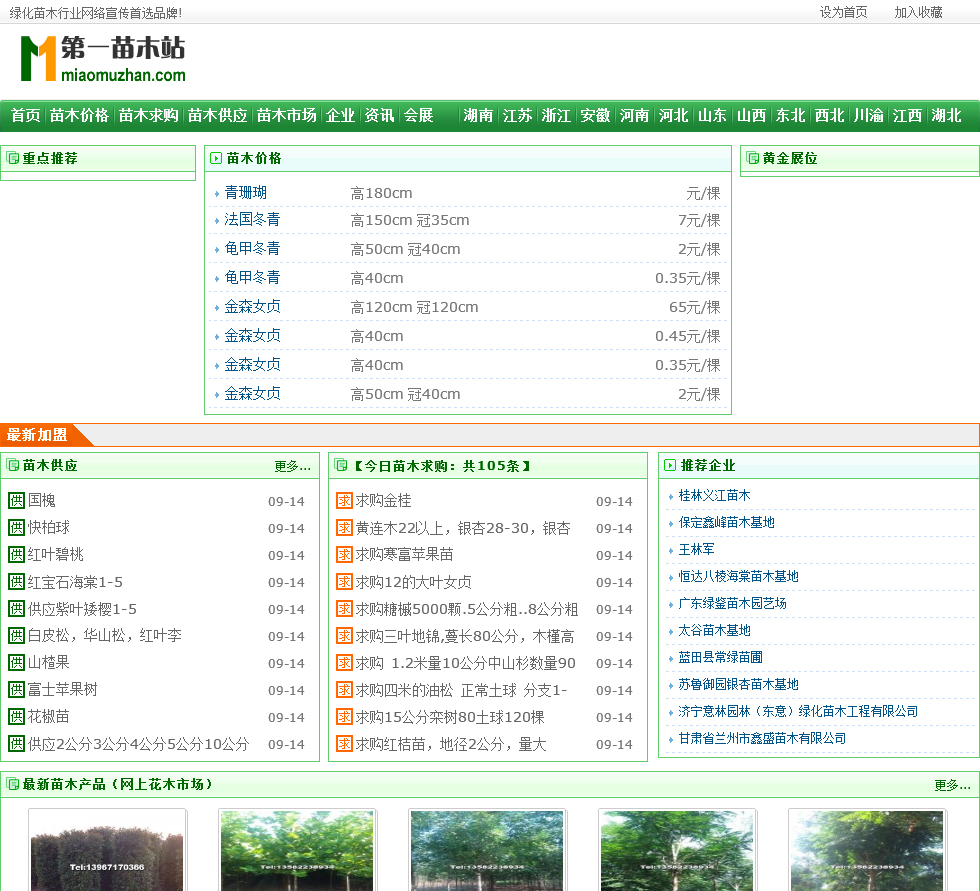The width and height of the screenshot is (980, 891).
Task: Click the 加入收藏 link at top
Action: point(918,12)
